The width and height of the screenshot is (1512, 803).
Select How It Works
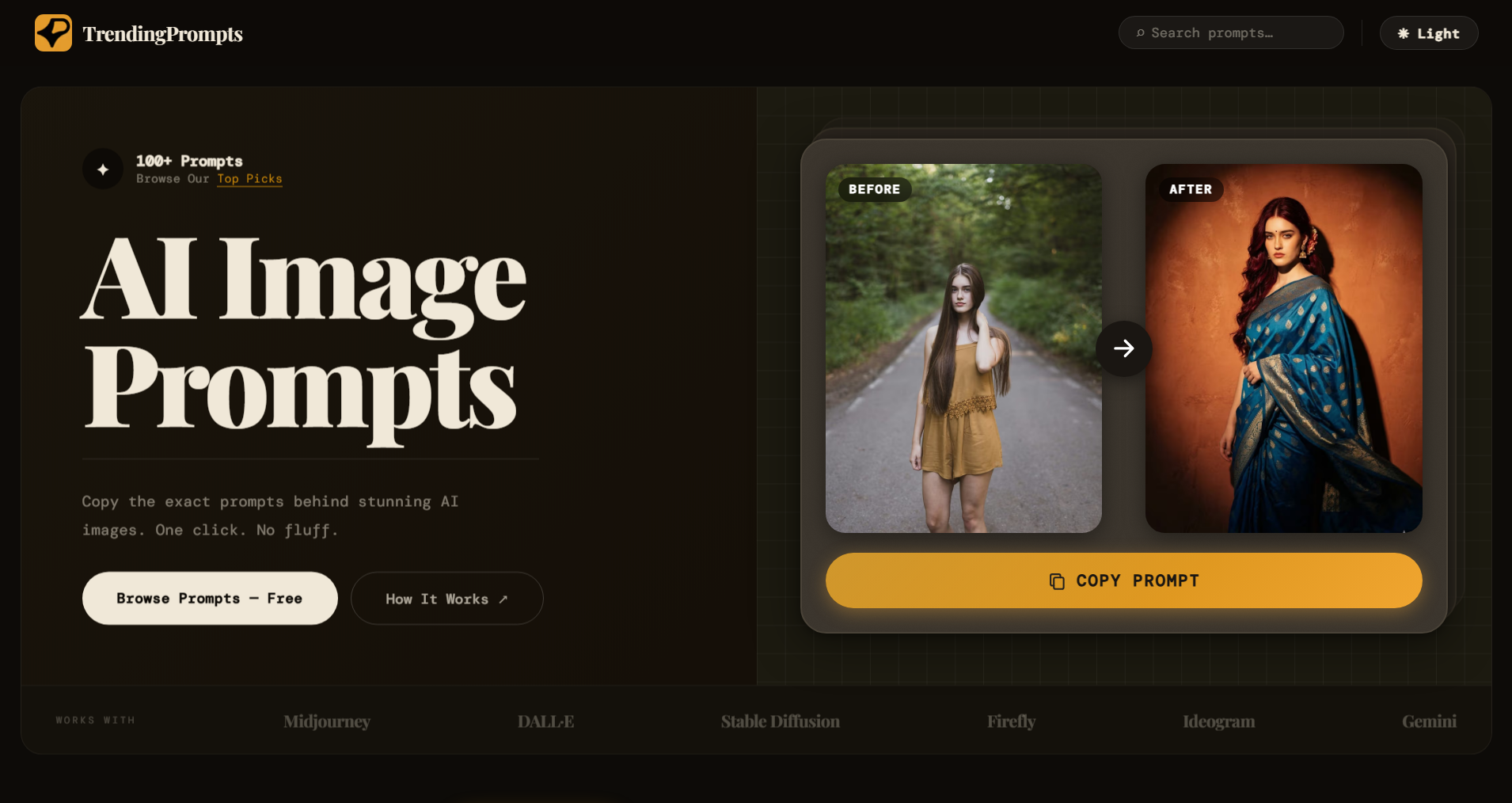446,598
